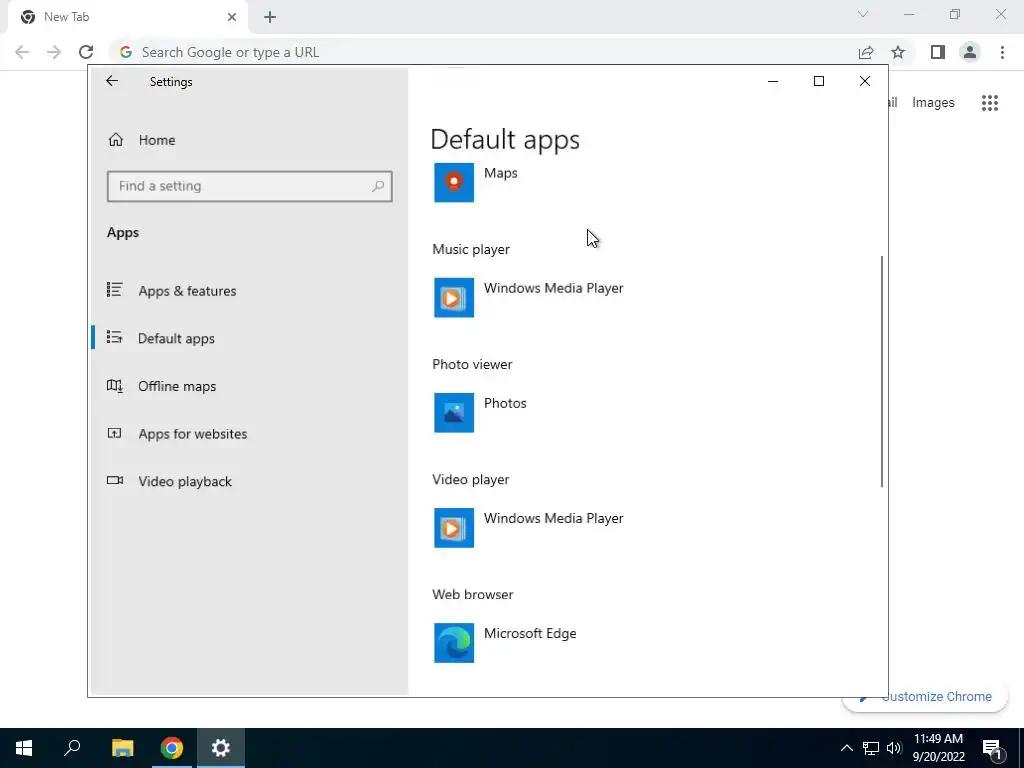Click the Music player heading
The width and height of the screenshot is (1024, 768).
tap(471, 249)
